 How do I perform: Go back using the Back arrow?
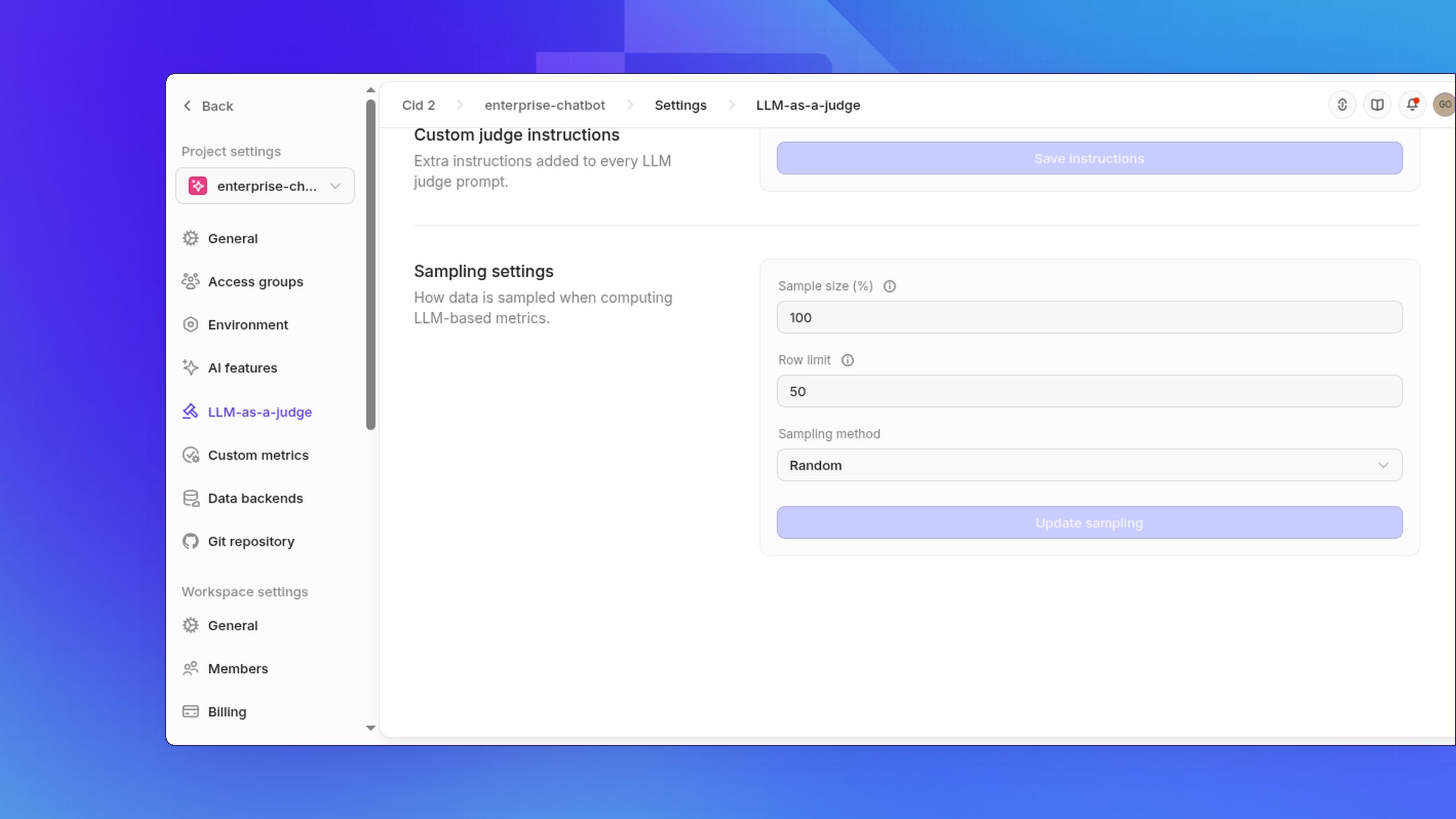(x=187, y=106)
